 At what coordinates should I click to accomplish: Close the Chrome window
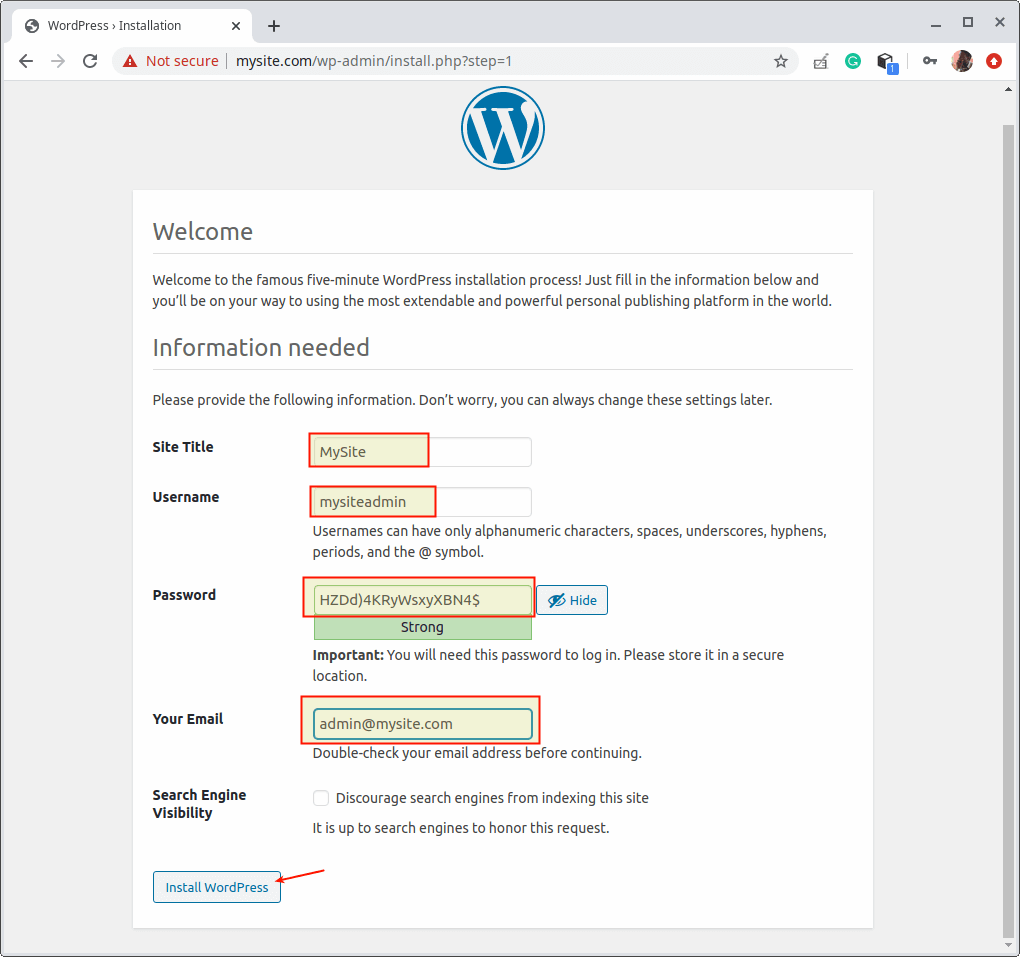click(x=1000, y=23)
